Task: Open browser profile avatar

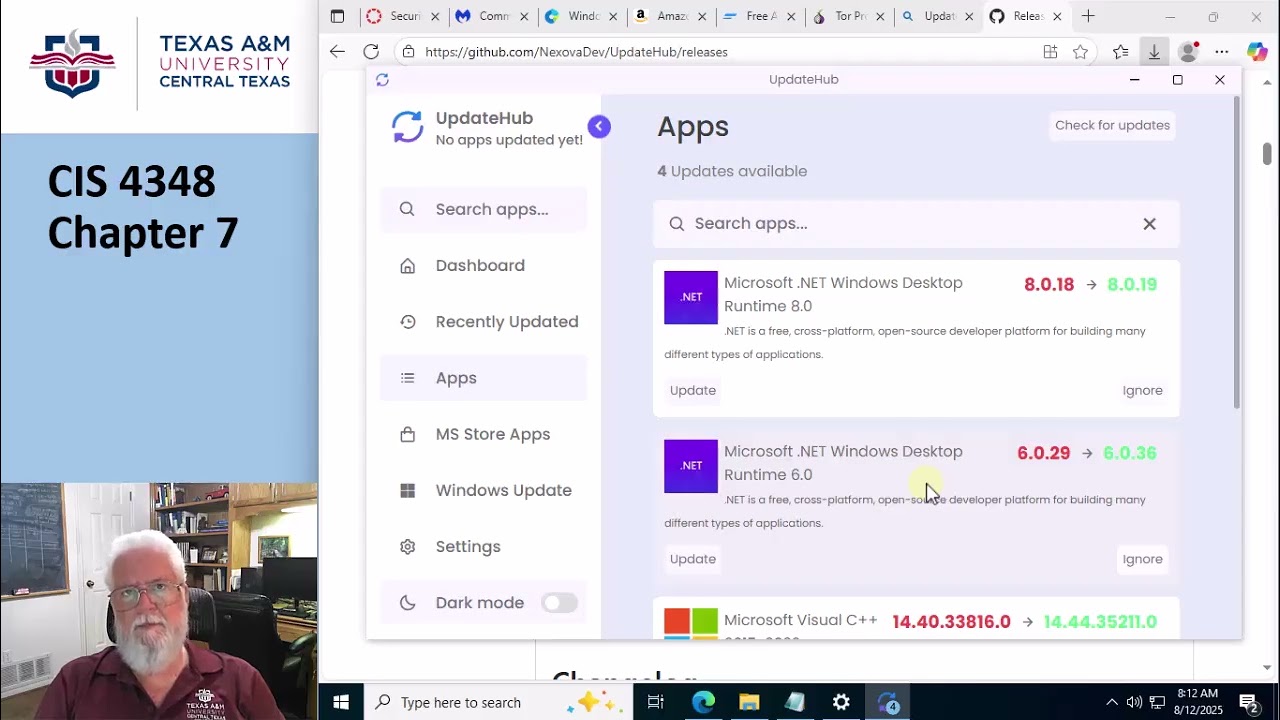Action: 1188,52
